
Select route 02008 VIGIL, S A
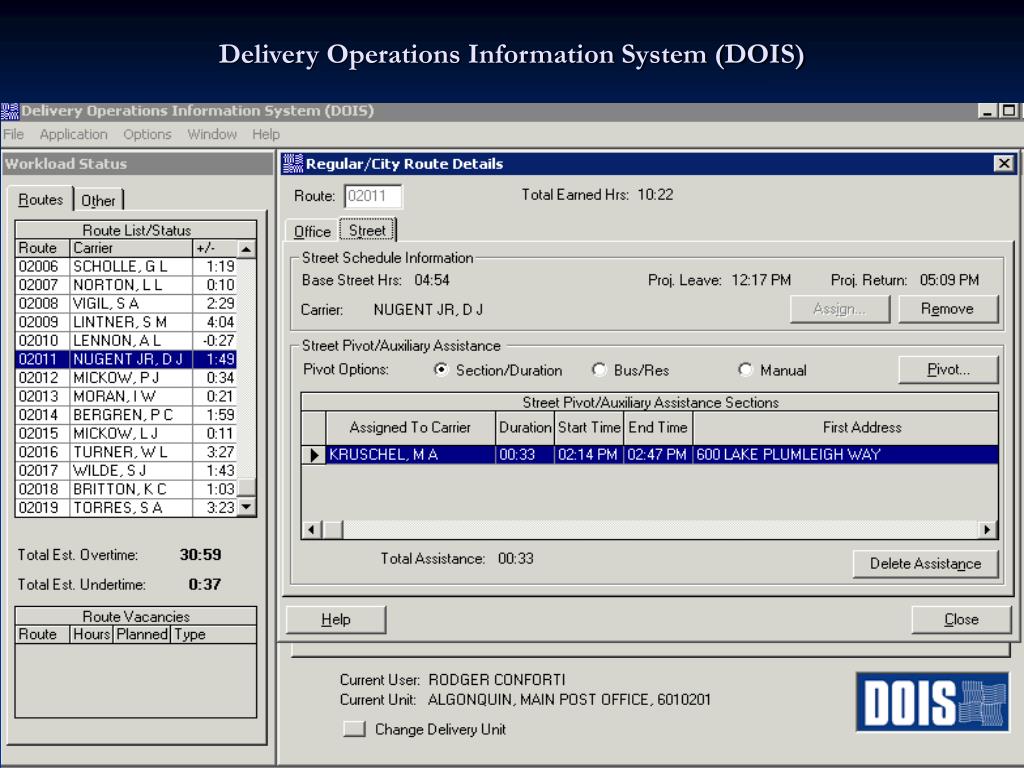click(x=126, y=304)
